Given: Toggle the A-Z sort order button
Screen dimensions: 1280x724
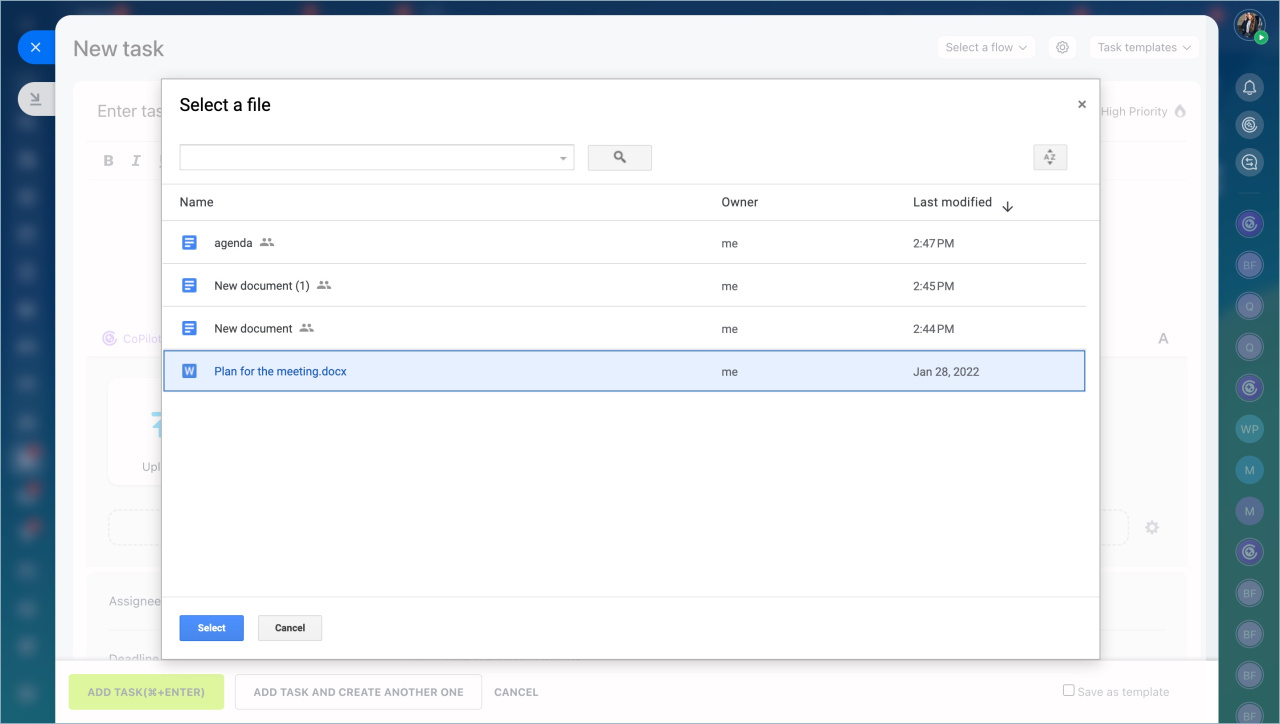Looking at the screenshot, I should (x=1049, y=158).
